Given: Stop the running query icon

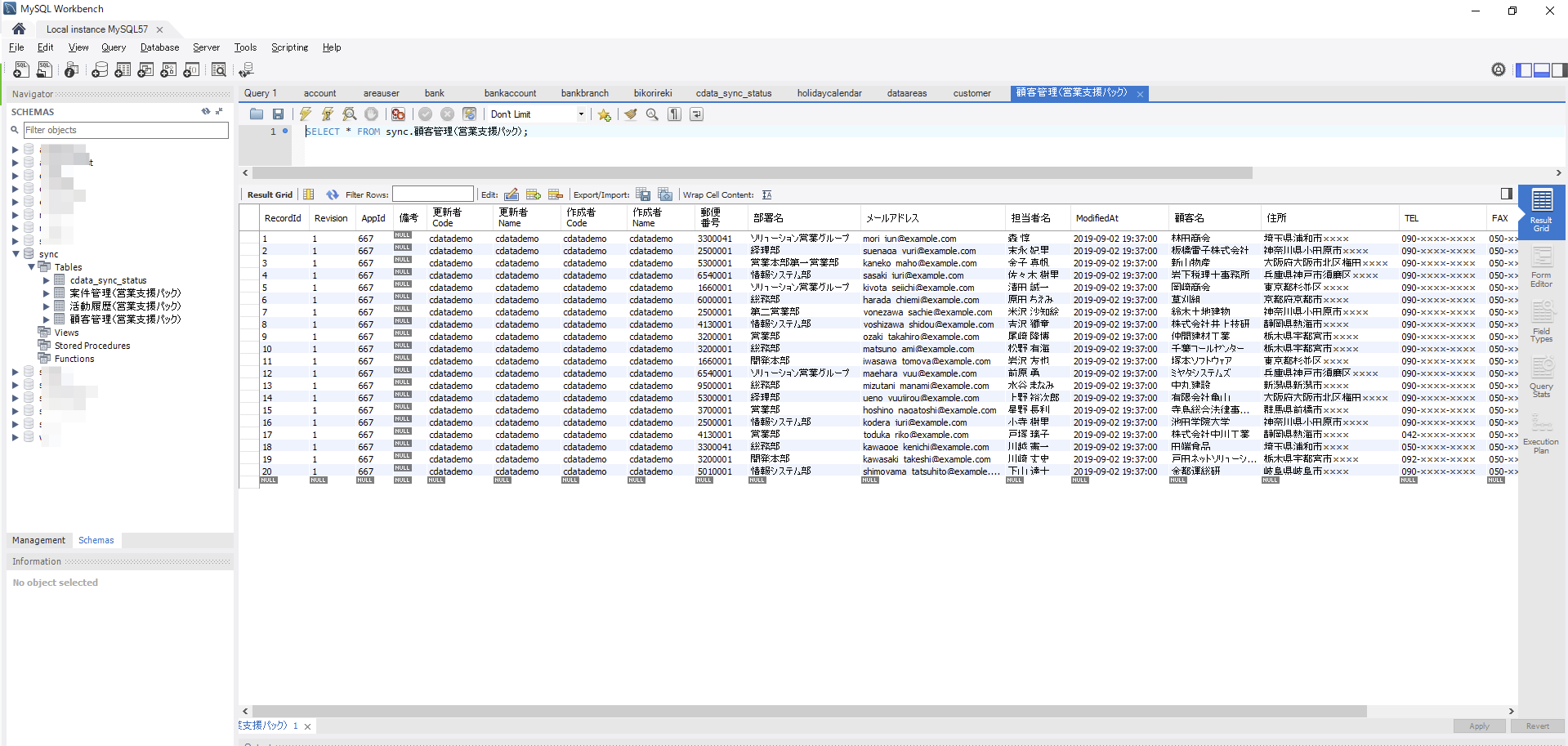Looking at the screenshot, I should 372,114.
